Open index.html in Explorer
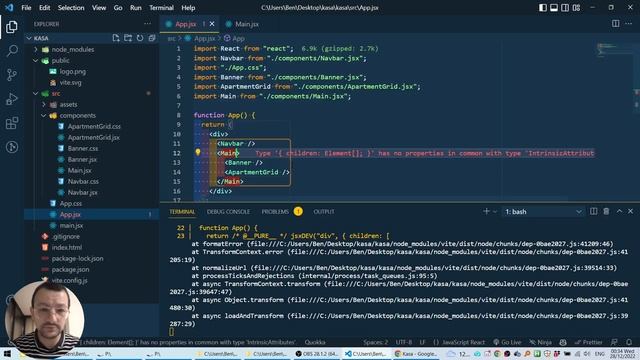The width and height of the screenshot is (640, 360). point(67,247)
